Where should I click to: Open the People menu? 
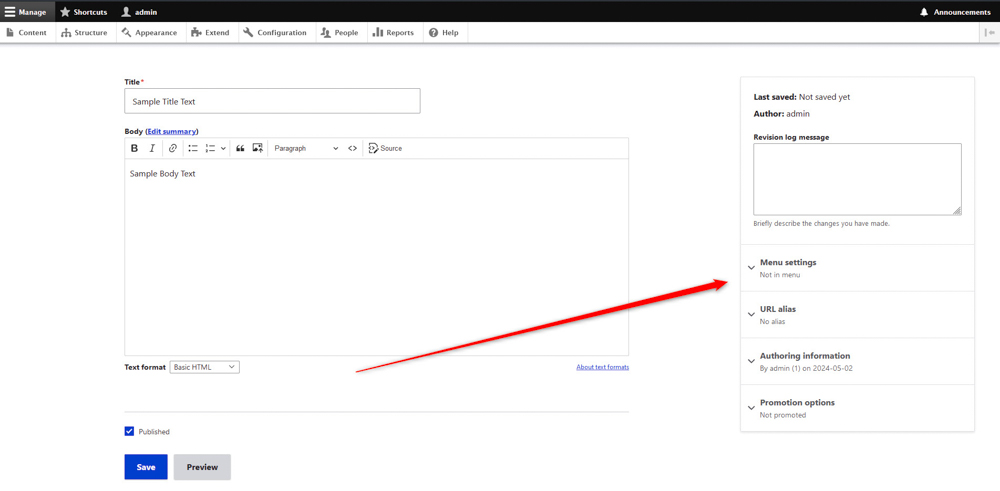(x=340, y=33)
